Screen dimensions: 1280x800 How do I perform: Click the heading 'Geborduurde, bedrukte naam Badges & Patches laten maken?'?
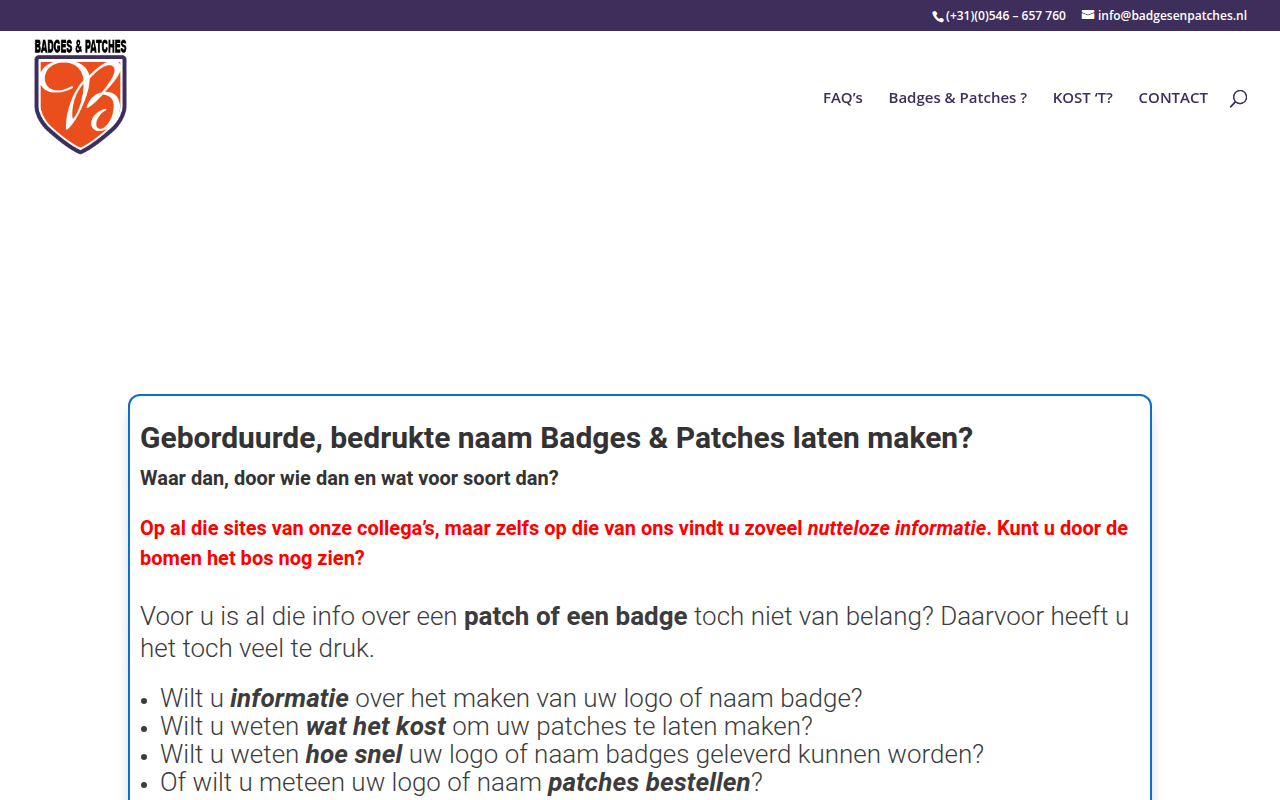(556, 438)
